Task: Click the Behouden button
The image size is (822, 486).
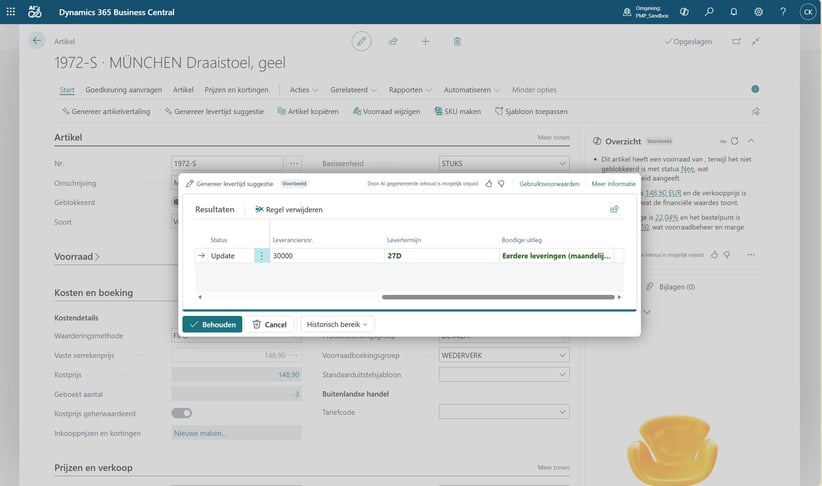Action: [212, 324]
